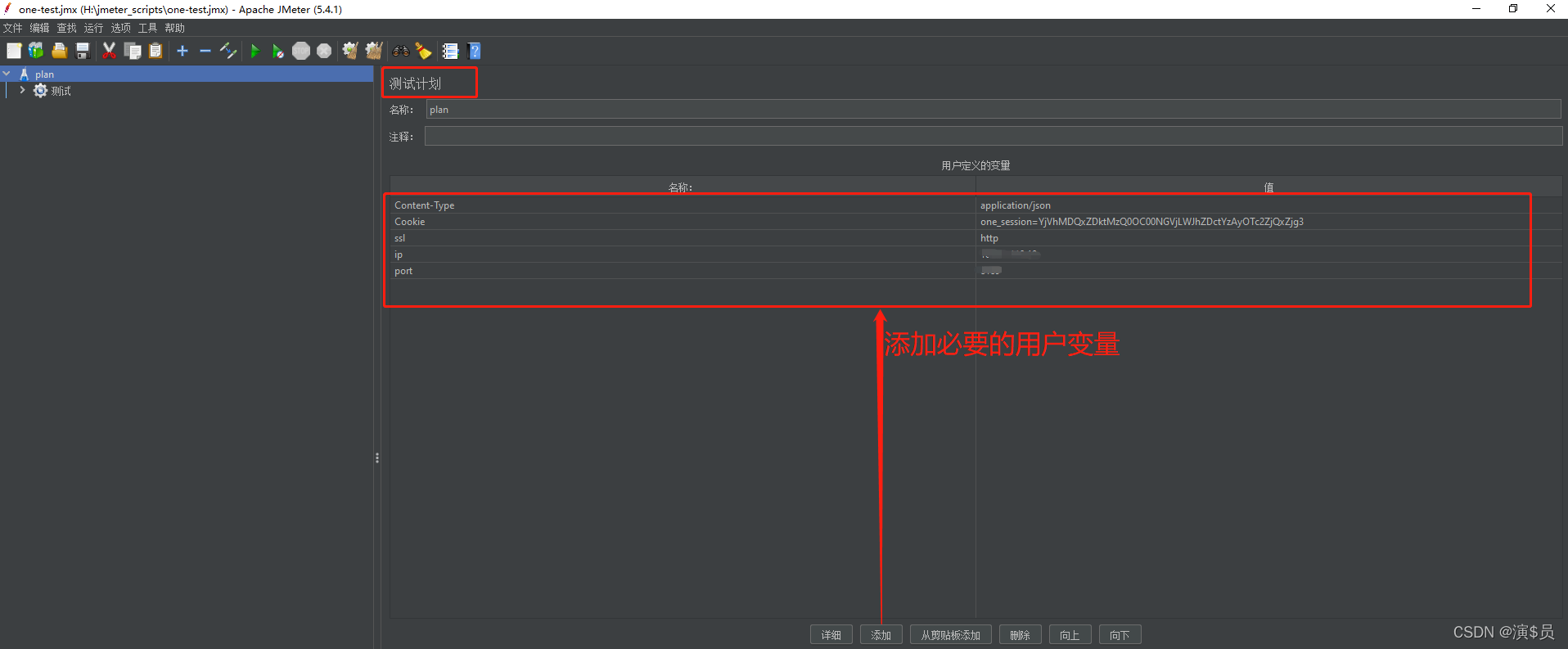Move variable up with 向上
The image size is (1568, 649).
(x=1070, y=635)
